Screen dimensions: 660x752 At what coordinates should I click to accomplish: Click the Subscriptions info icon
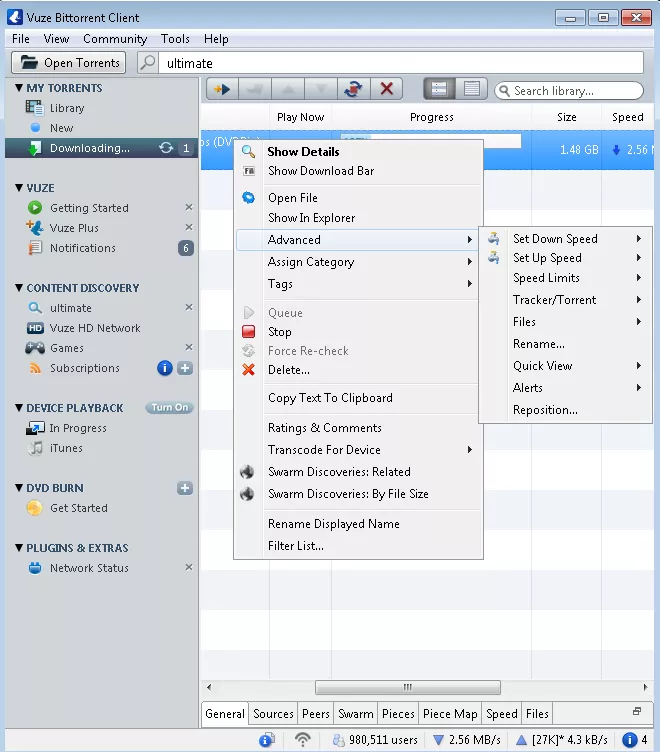(165, 368)
